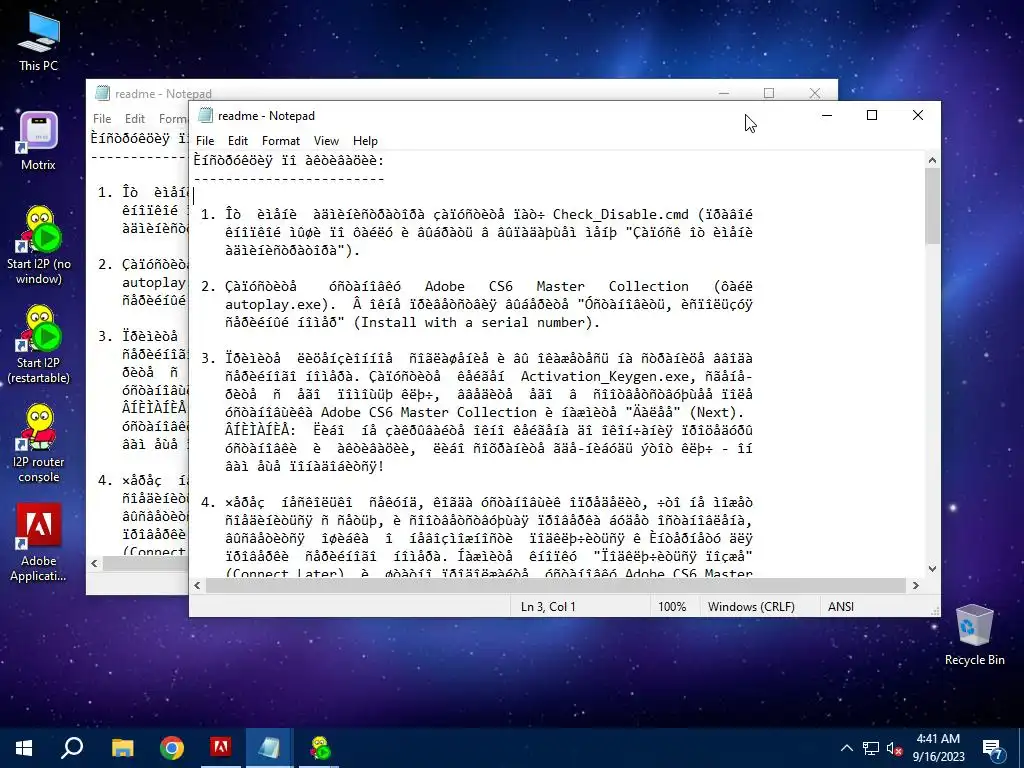Open taskbar search magnifier
The image size is (1024, 768).
point(72,748)
